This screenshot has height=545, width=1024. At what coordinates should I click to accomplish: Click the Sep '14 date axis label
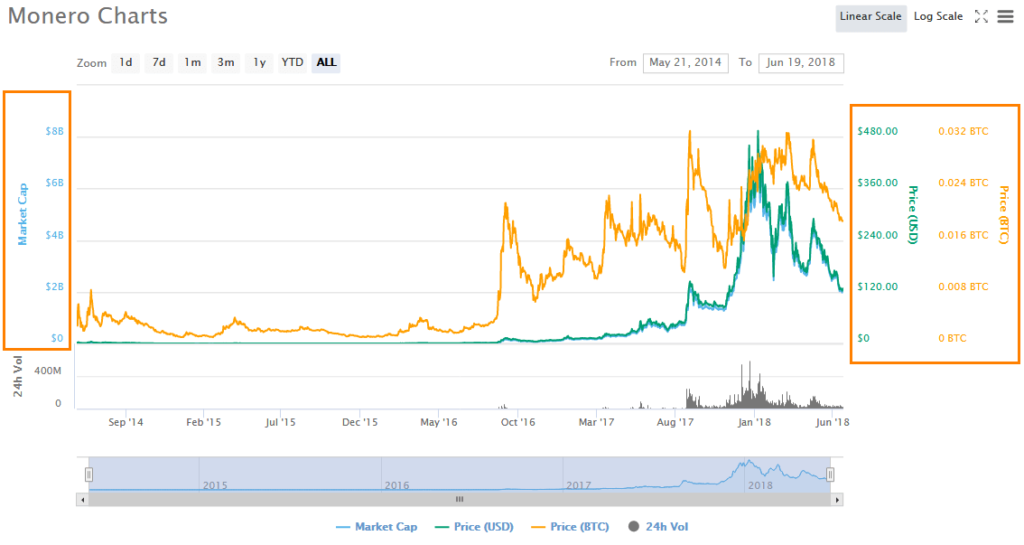tap(125, 422)
